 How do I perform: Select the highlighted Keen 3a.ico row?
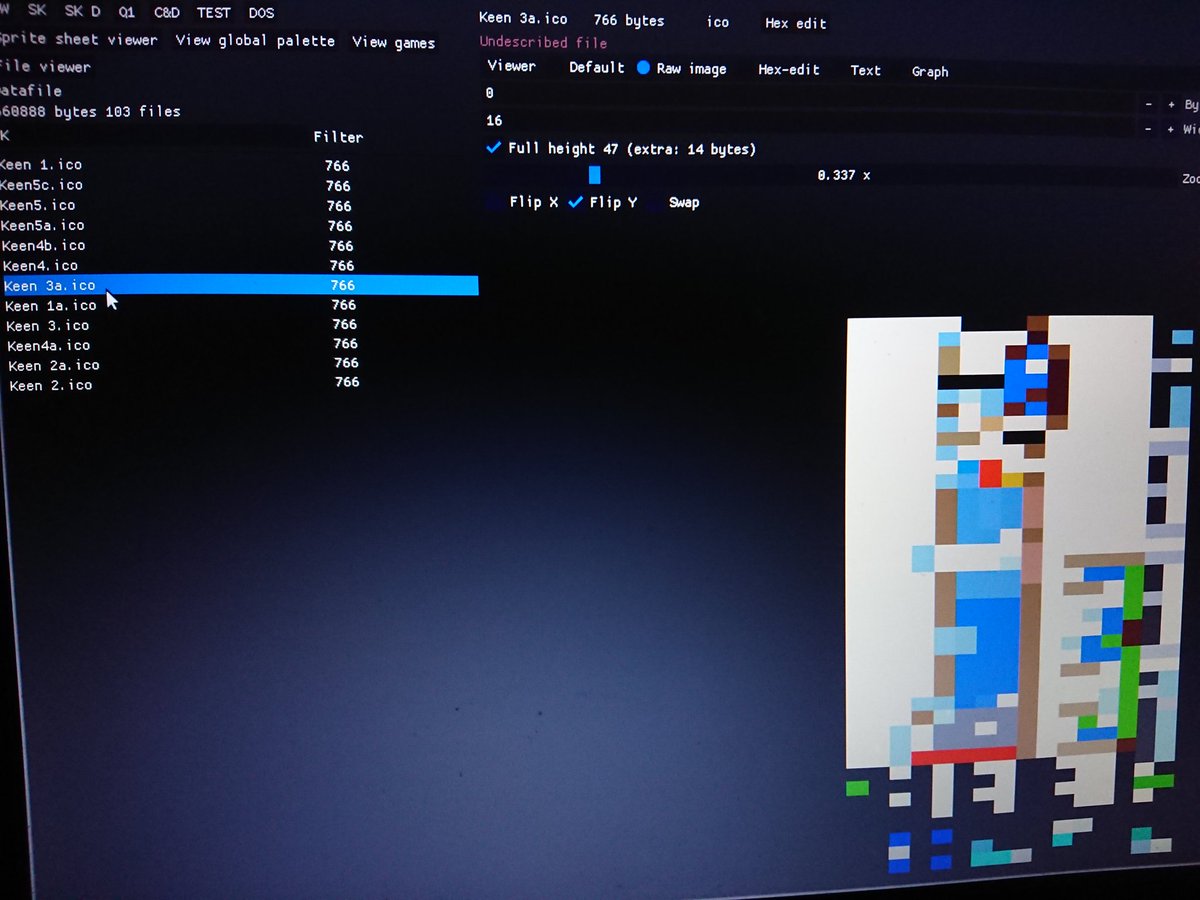[x=240, y=285]
